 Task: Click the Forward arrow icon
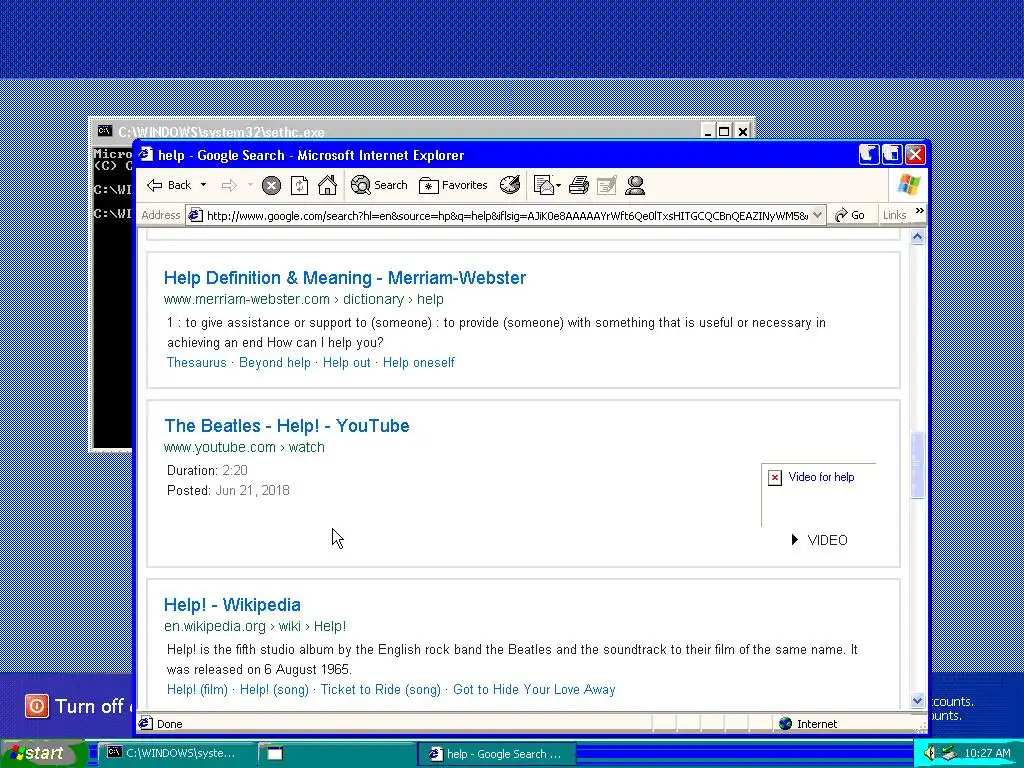(x=229, y=186)
